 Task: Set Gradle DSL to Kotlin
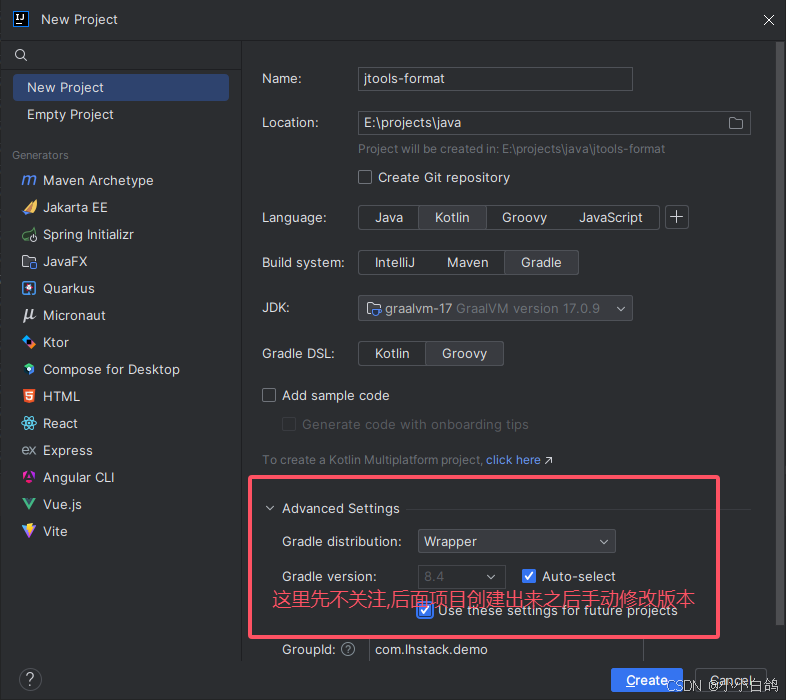pyautogui.click(x=392, y=354)
